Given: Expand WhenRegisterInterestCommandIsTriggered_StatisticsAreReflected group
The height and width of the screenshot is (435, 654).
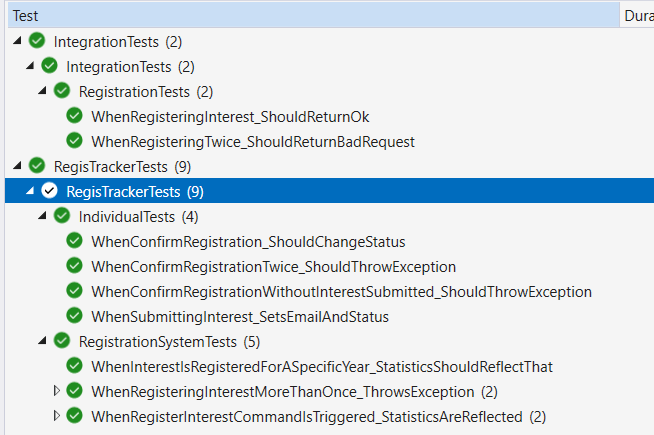Looking at the screenshot, I should tap(57, 416).
